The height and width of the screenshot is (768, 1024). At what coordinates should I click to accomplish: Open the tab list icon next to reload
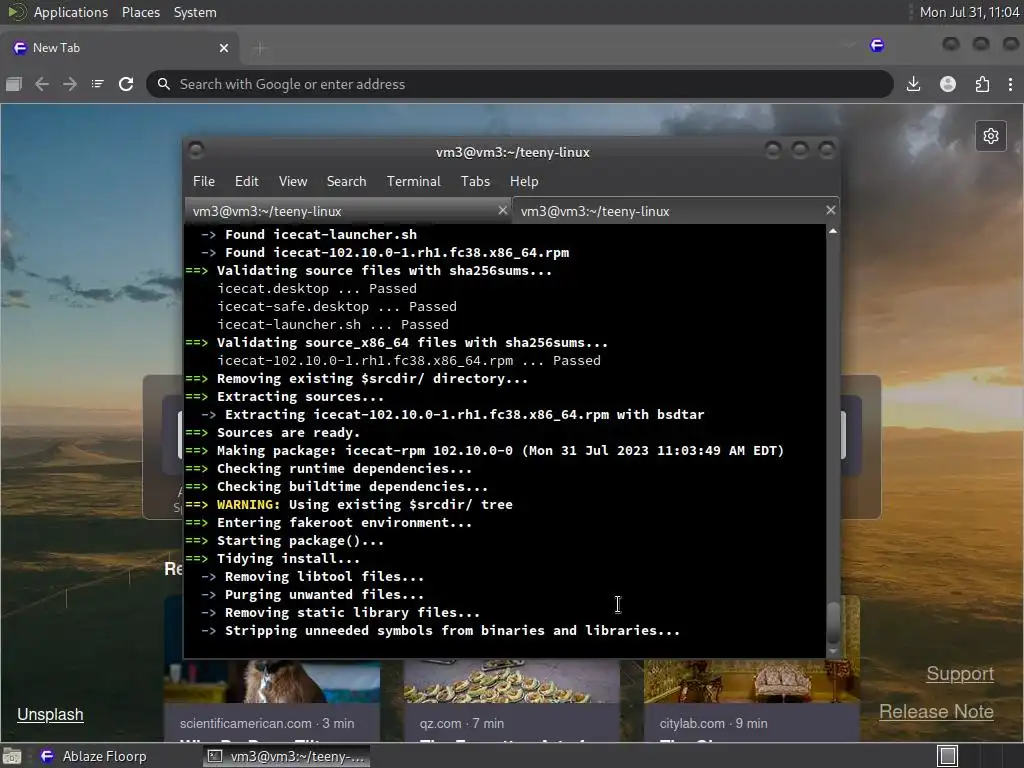97,84
